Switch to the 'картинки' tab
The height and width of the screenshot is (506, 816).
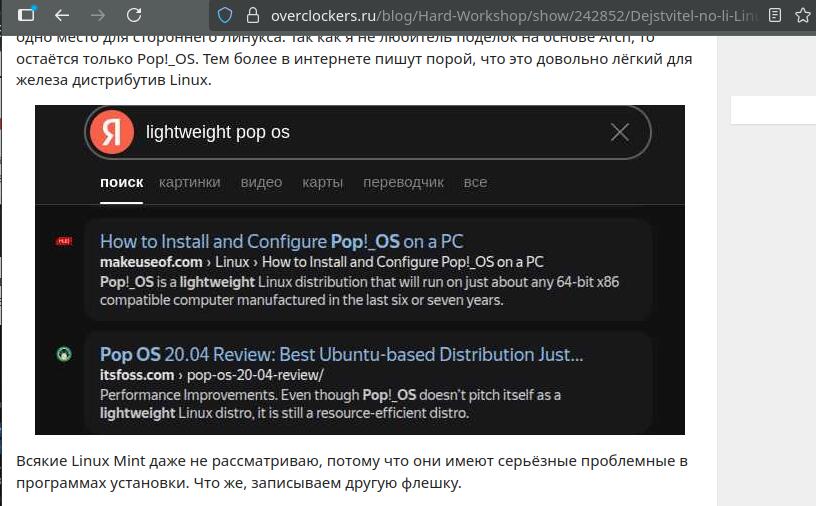click(x=189, y=182)
